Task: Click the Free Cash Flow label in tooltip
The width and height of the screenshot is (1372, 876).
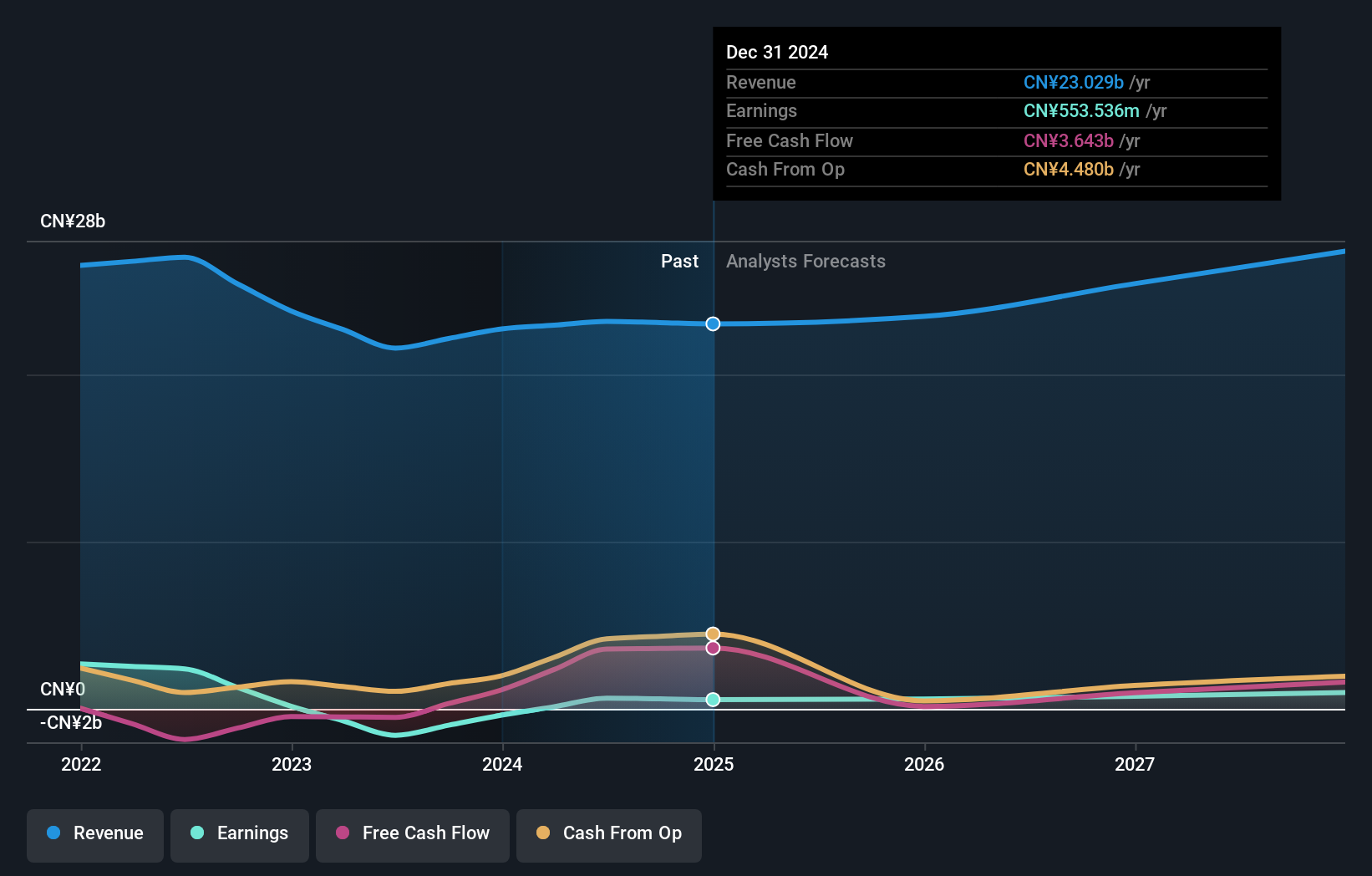Action: tap(790, 140)
